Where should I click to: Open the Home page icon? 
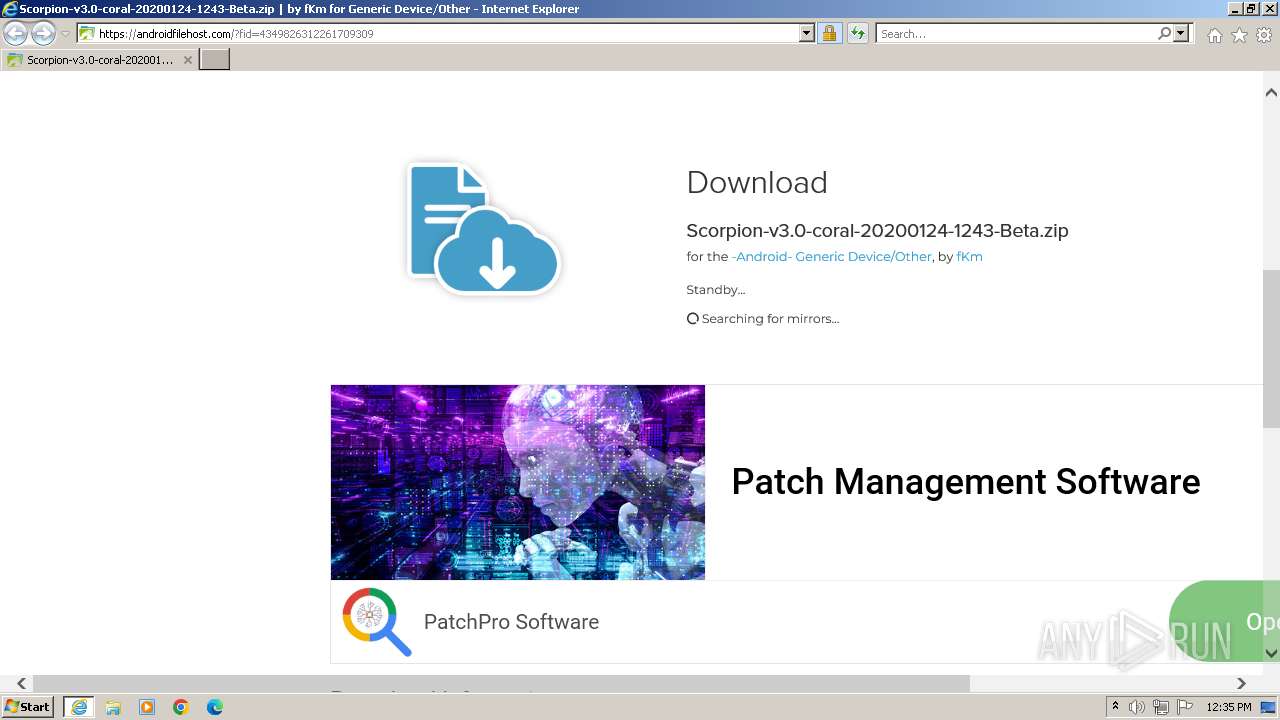click(1214, 35)
